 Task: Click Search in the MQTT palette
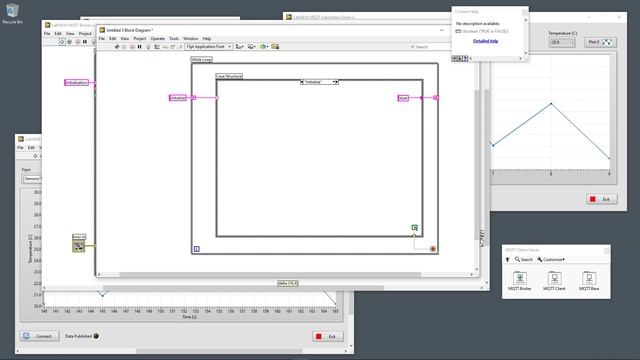tap(524, 260)
